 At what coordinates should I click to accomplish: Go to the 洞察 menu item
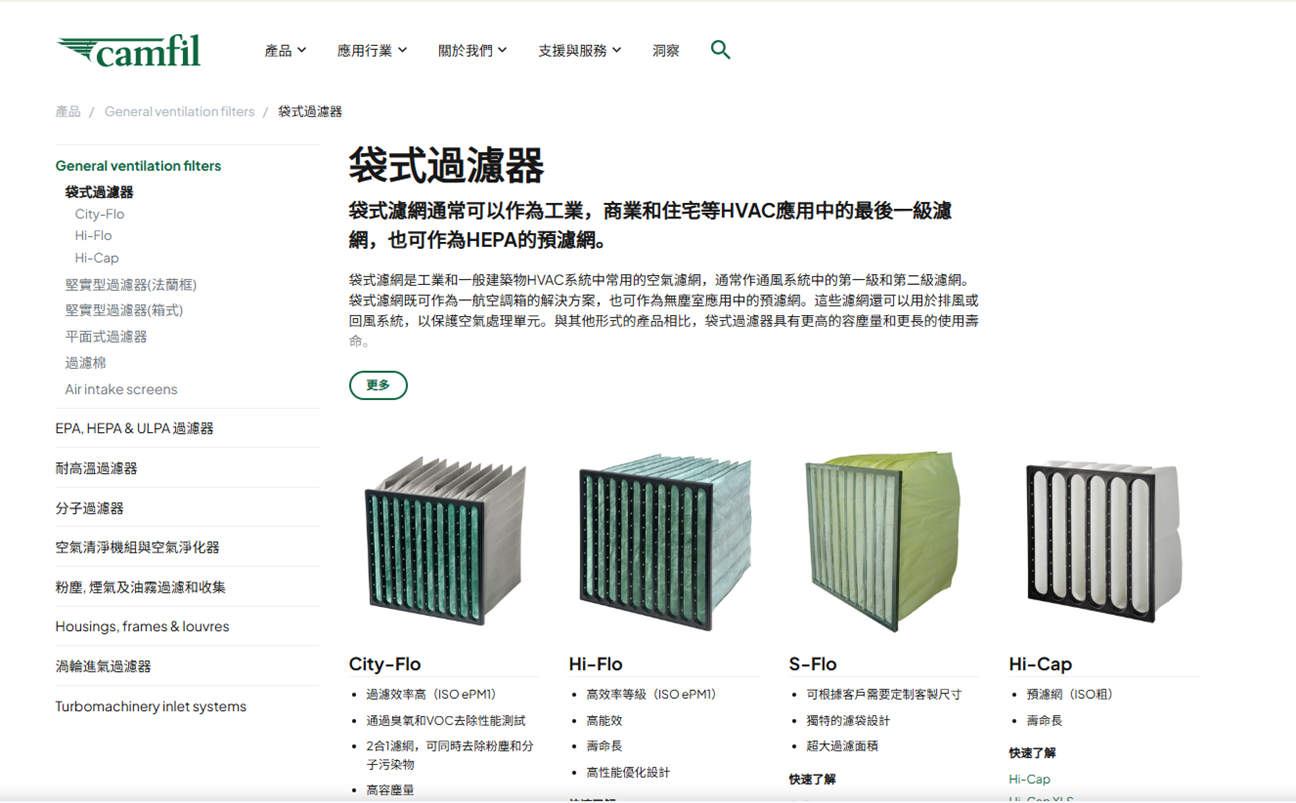666,50
